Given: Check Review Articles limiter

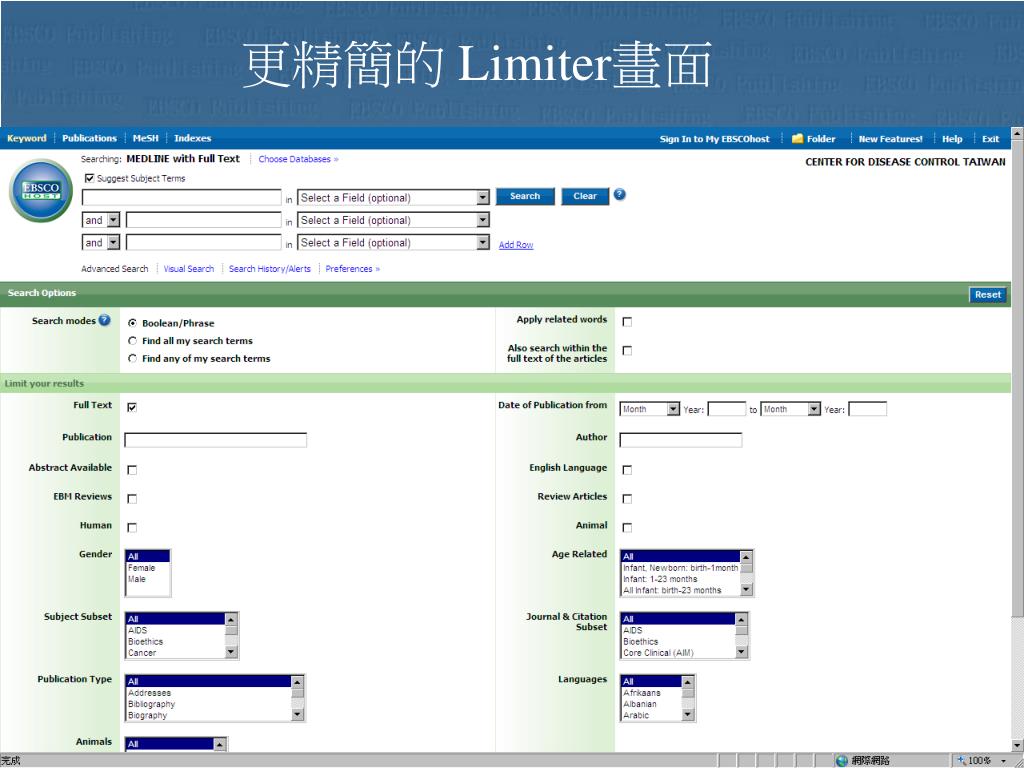Looking at the screenshot, I should [627, 499].
